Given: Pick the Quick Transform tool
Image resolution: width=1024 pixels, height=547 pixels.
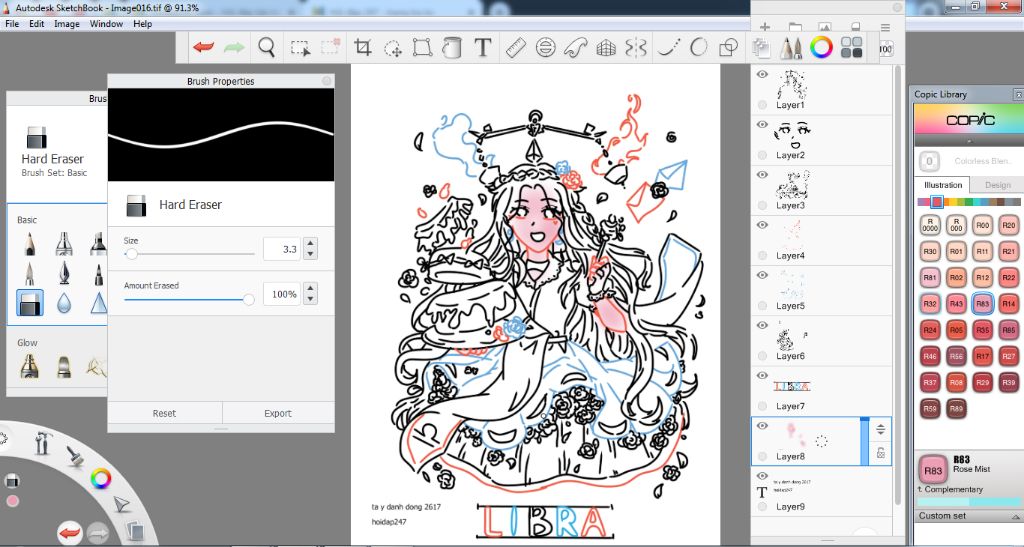Looking at the screenshot, I should pos(393,48).
